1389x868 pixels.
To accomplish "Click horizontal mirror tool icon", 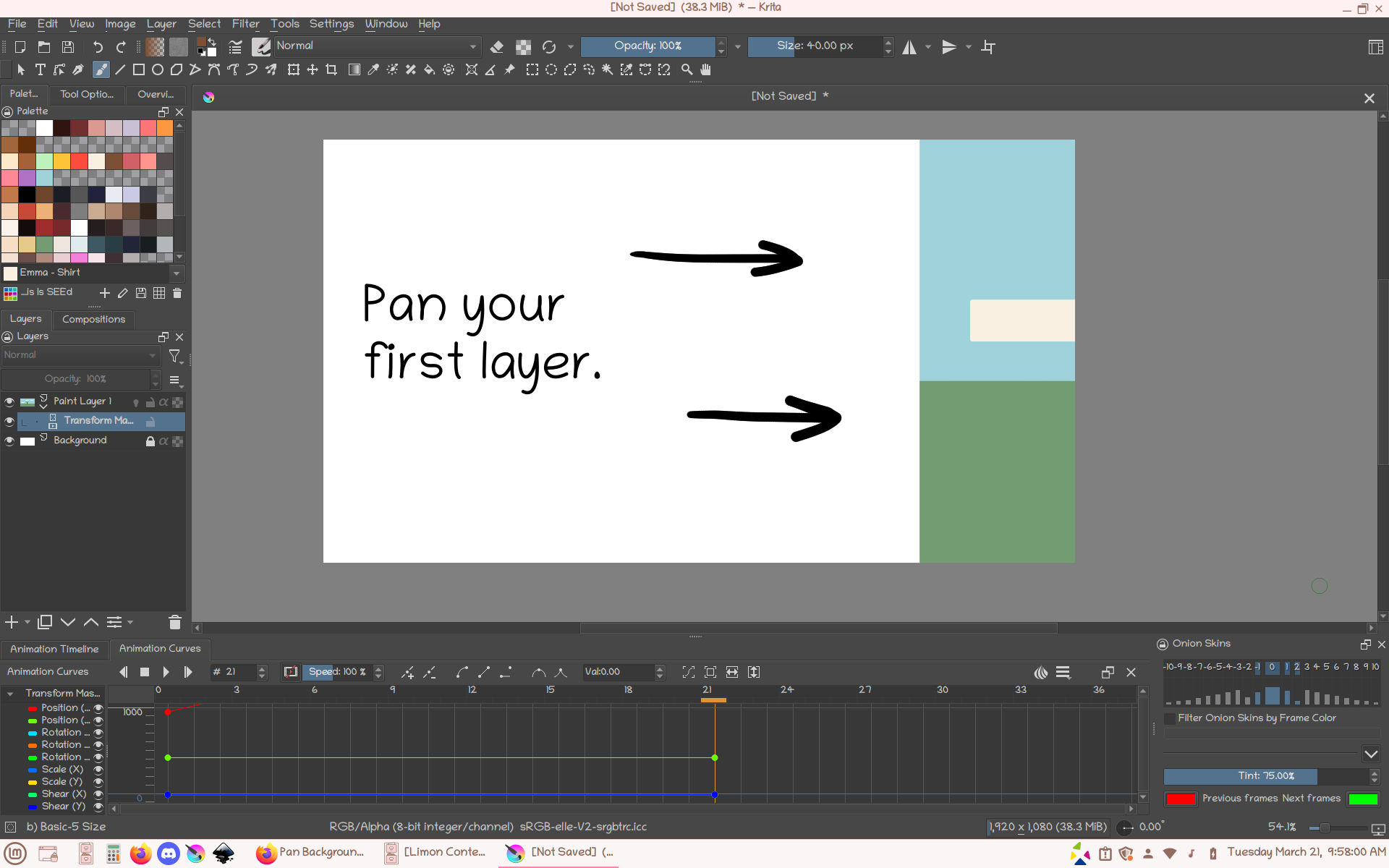I will click(909, 47).
